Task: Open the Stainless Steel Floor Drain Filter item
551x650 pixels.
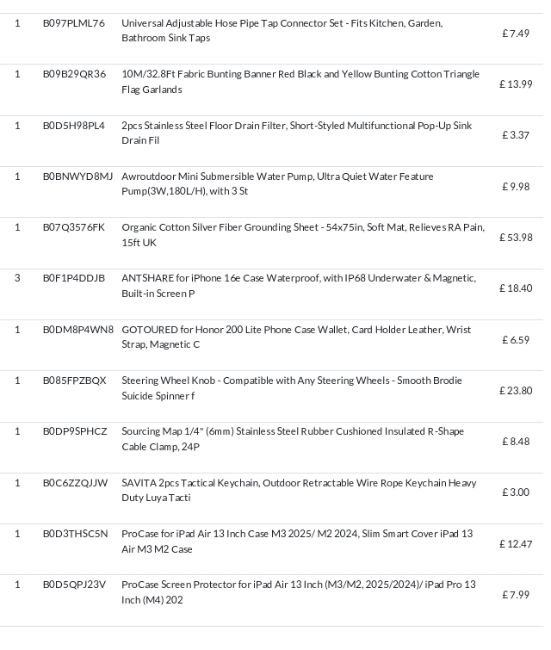Action: (x=296, y=133)
